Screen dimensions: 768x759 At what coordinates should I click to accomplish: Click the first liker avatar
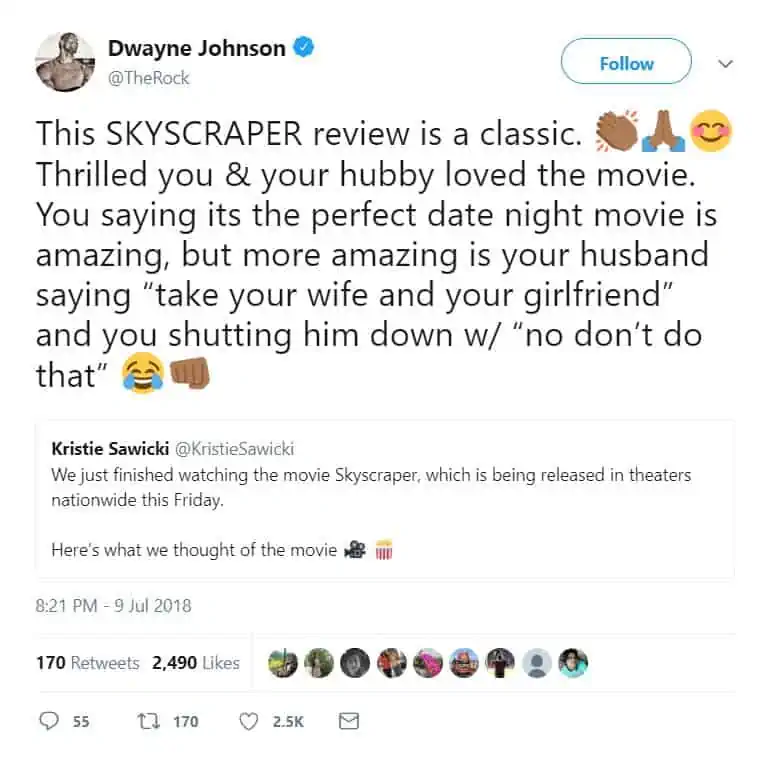click(x=283, y=663)
